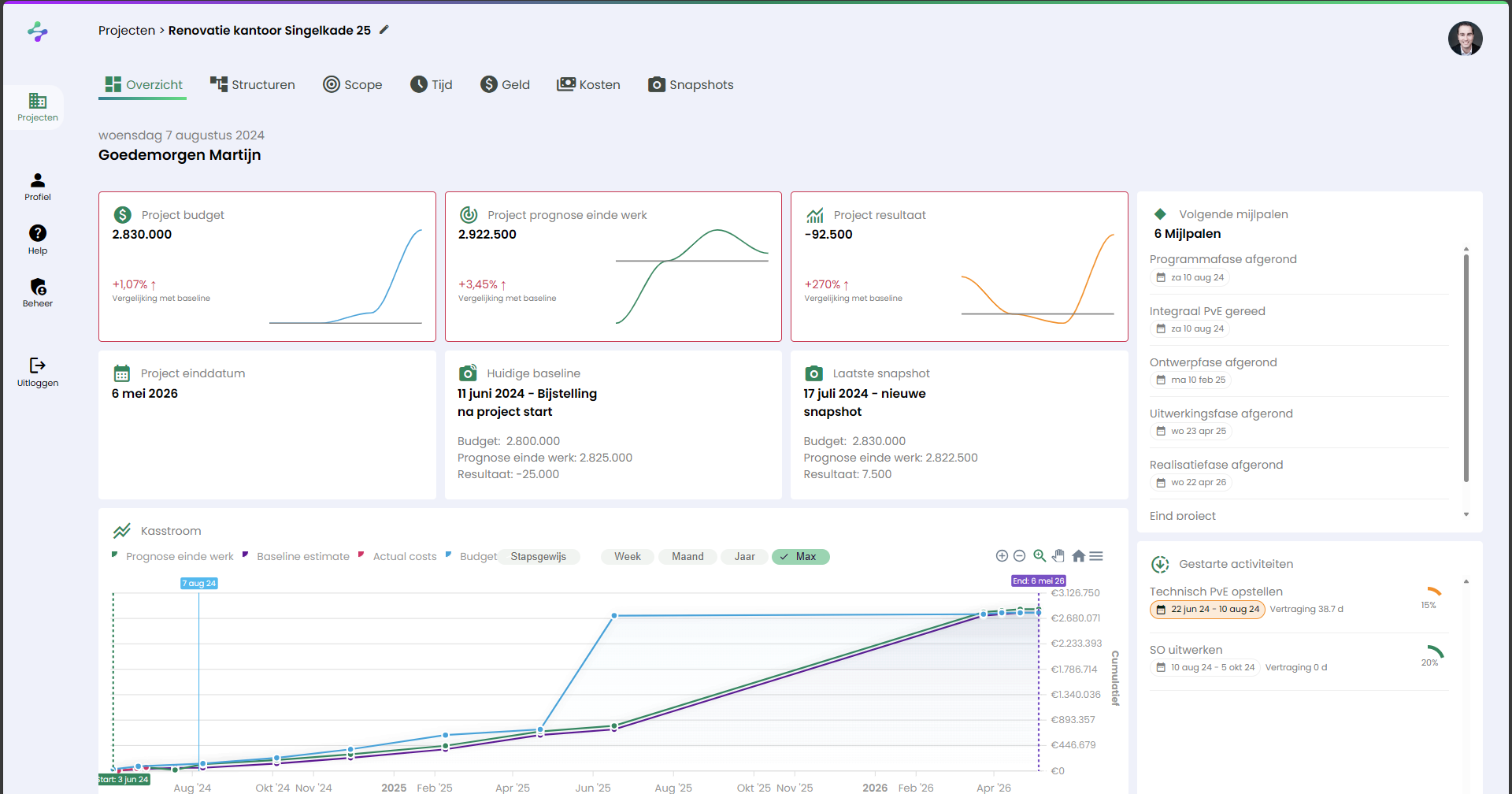Open the Project prognose einde werk card
Viewport: 1512px width, 794px height.
click(x=613, y=266)
